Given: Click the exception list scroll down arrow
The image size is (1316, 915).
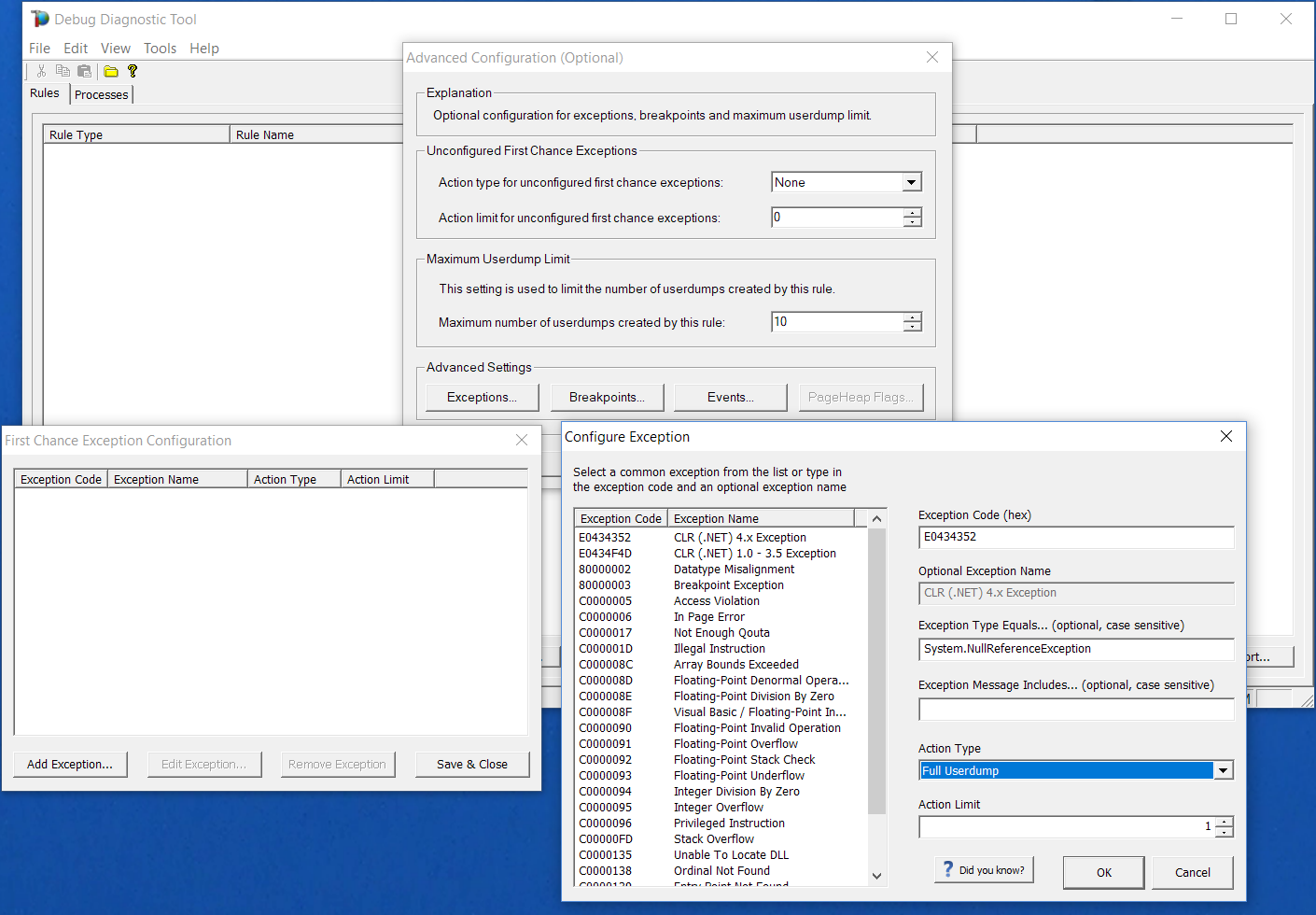Looking at the screenshot, I should click(x=876, y=876).
